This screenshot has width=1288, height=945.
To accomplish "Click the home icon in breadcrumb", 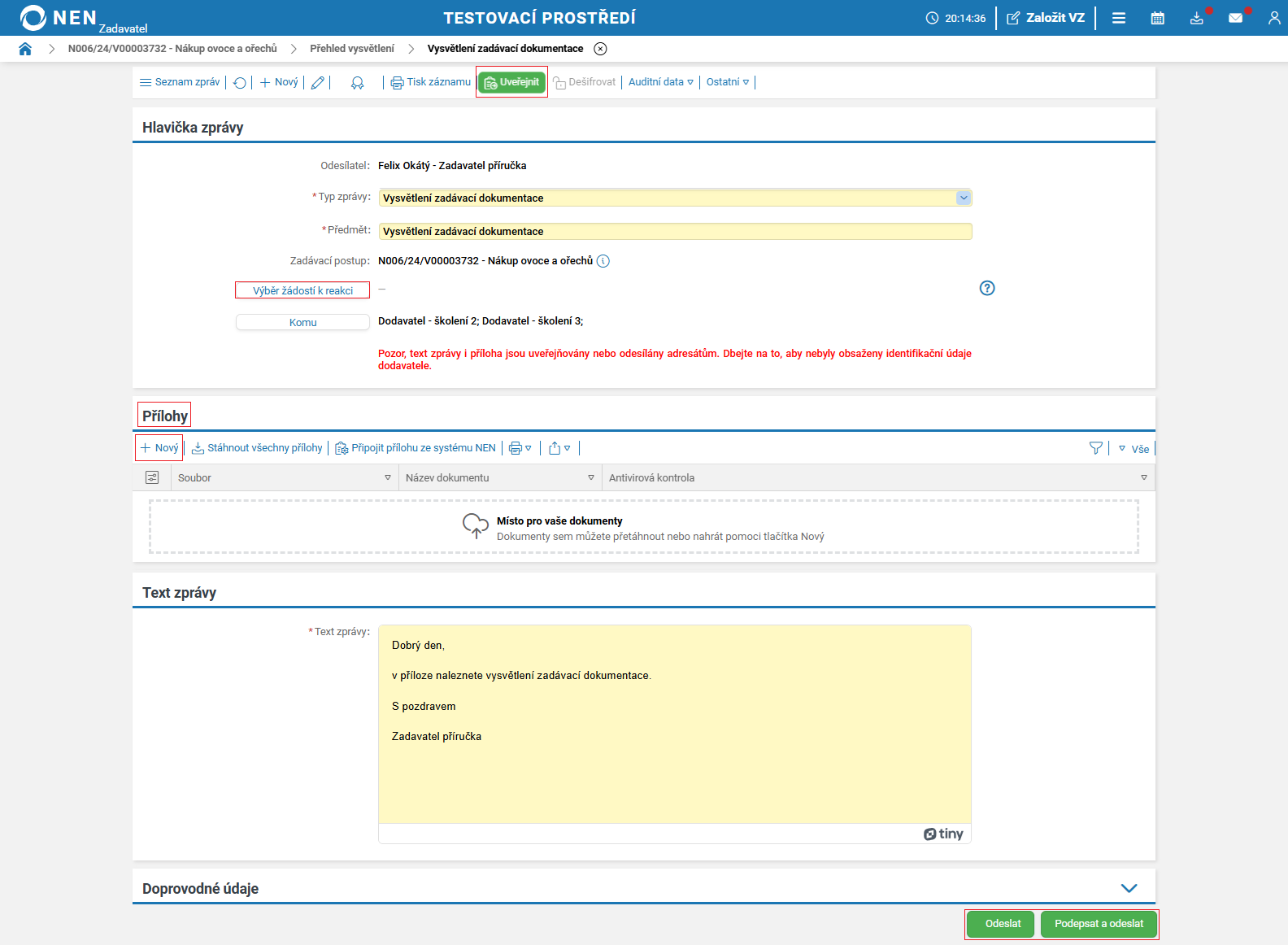I will click(x=25, y=49).
